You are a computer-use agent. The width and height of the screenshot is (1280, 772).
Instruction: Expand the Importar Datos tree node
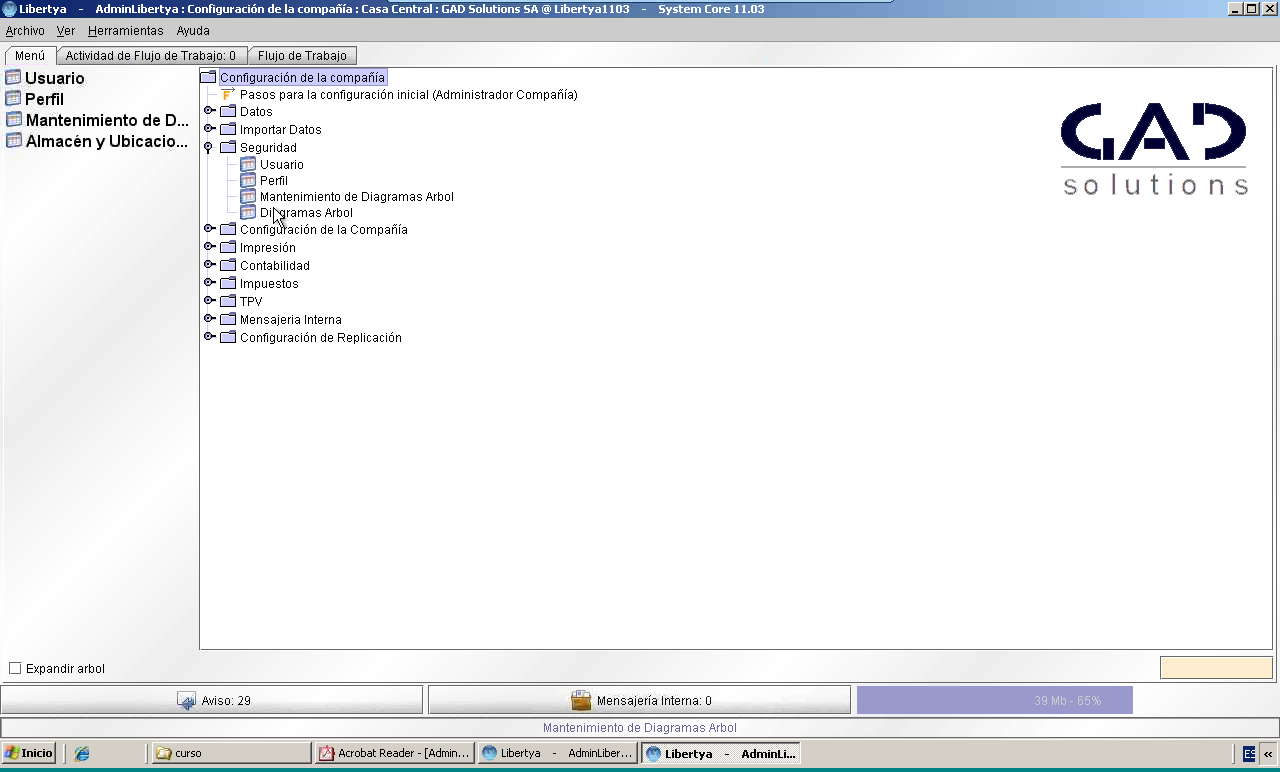coord(209,129)
